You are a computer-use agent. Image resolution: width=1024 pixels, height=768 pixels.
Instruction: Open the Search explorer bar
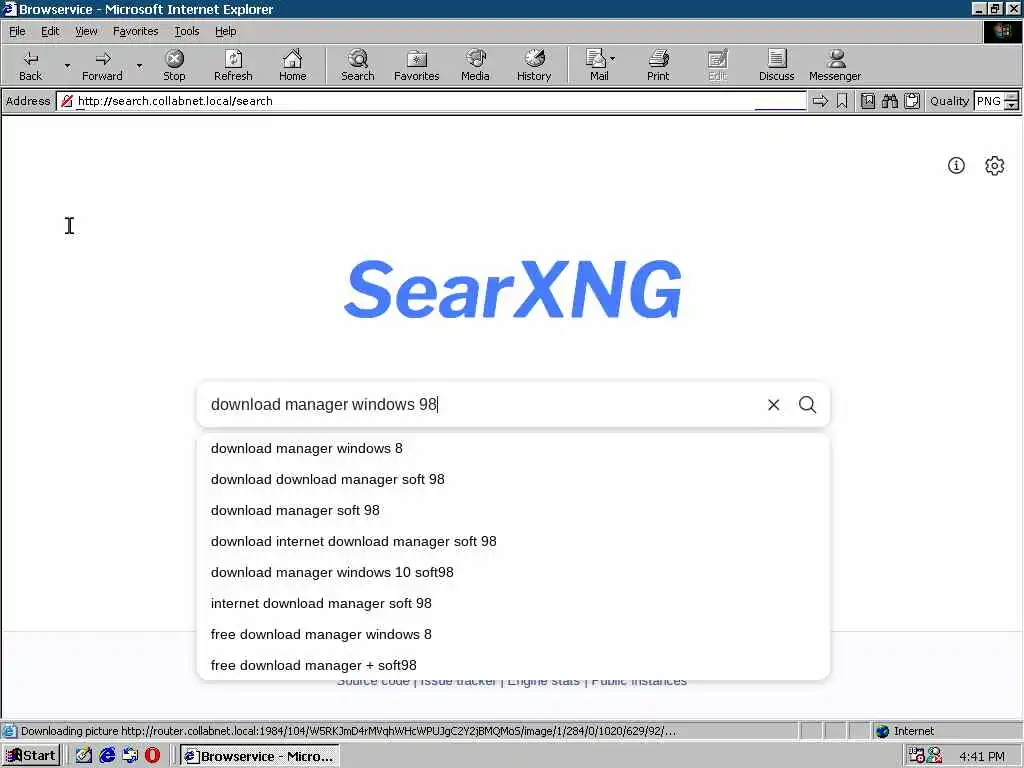[358, 65]
